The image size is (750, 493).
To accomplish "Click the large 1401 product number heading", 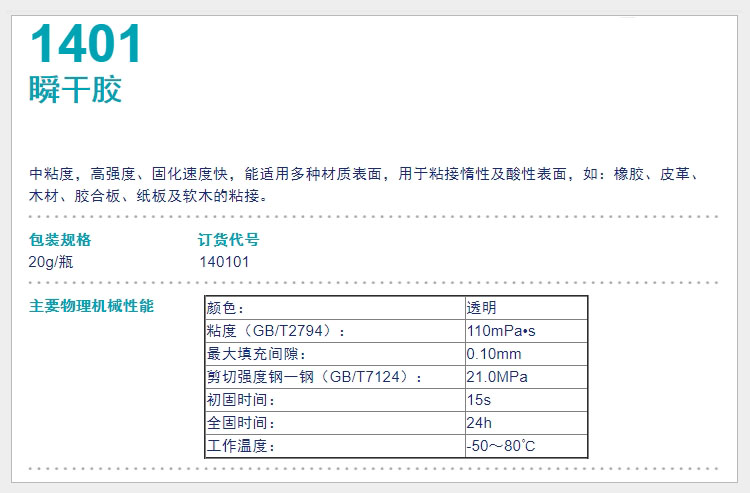I will (x=86, y=45).
